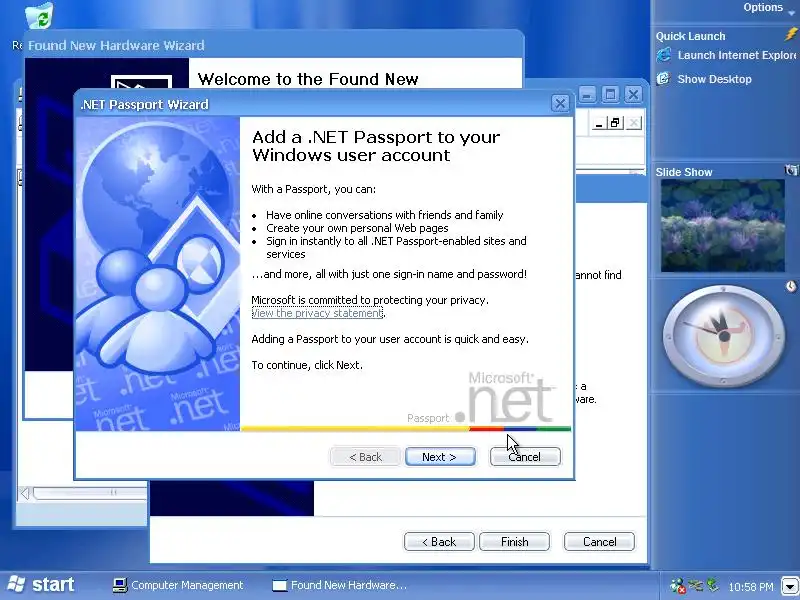Click the scroll-left arrow in Computer Management
The image size is (800, 600).
point(25,492)
